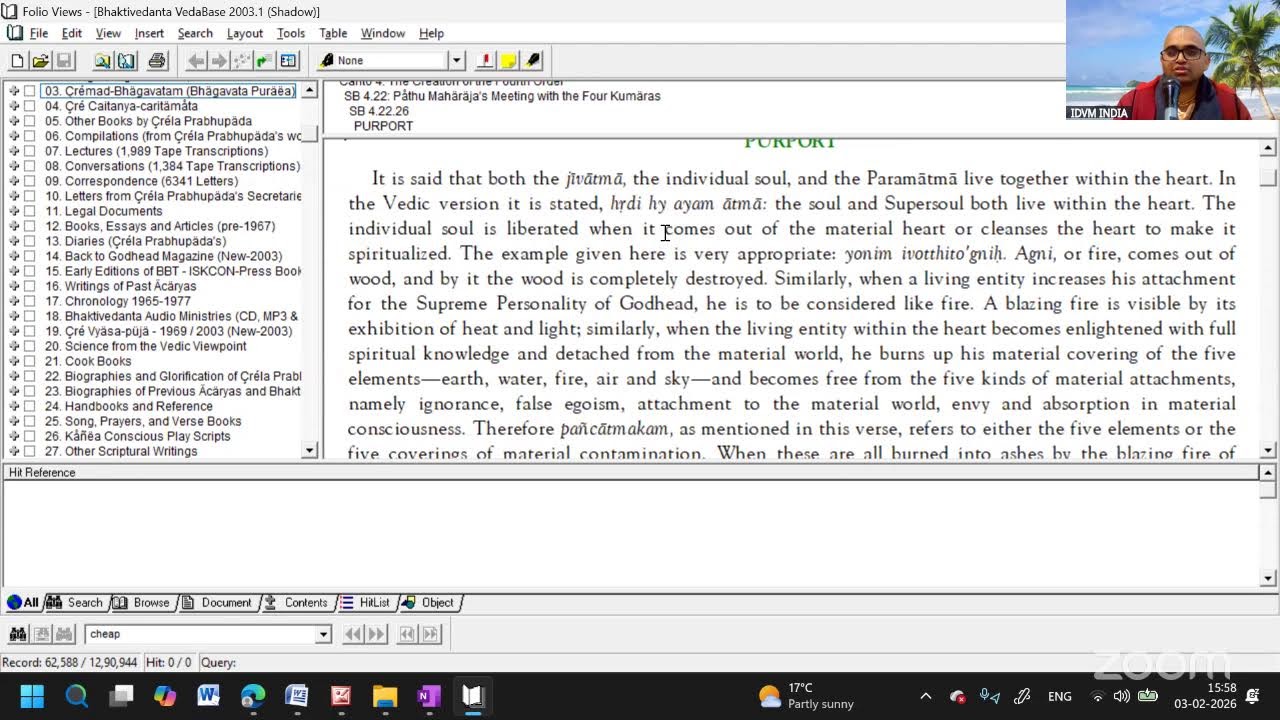This screenshot has width=1280, height=720.
Task: Click the green arrow toolbar icon
Action: (x=264, y=61)
